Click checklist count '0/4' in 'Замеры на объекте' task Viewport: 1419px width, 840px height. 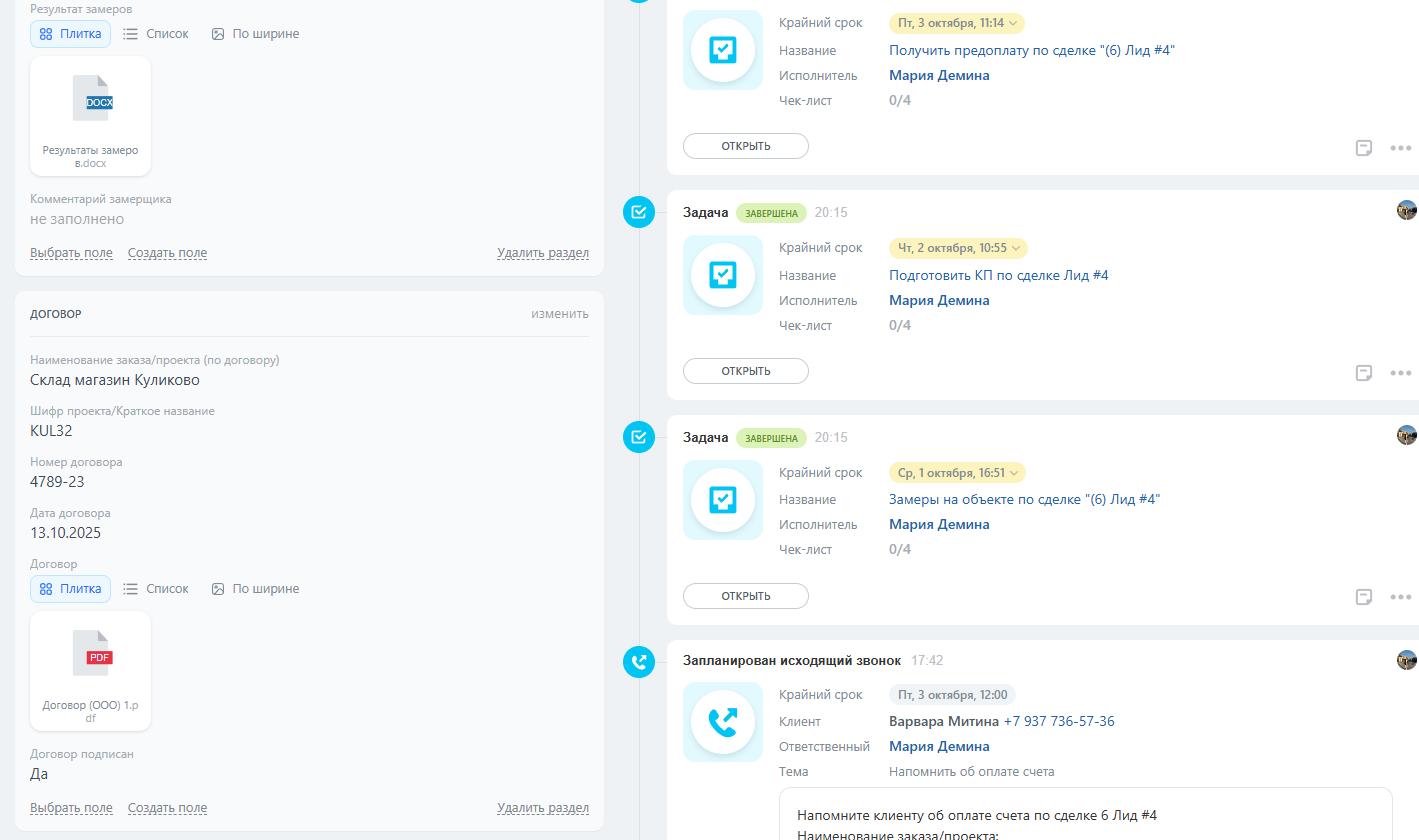(900, 549)
